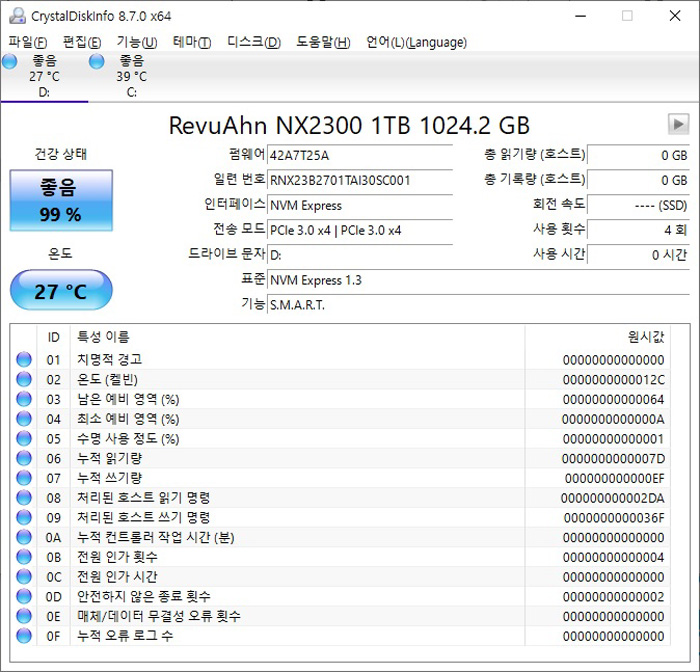Image resolution: width=700 pixels, height=672 pixels.
Task: Click the 특성 이름 column header
Action: (x=297, y=337)
